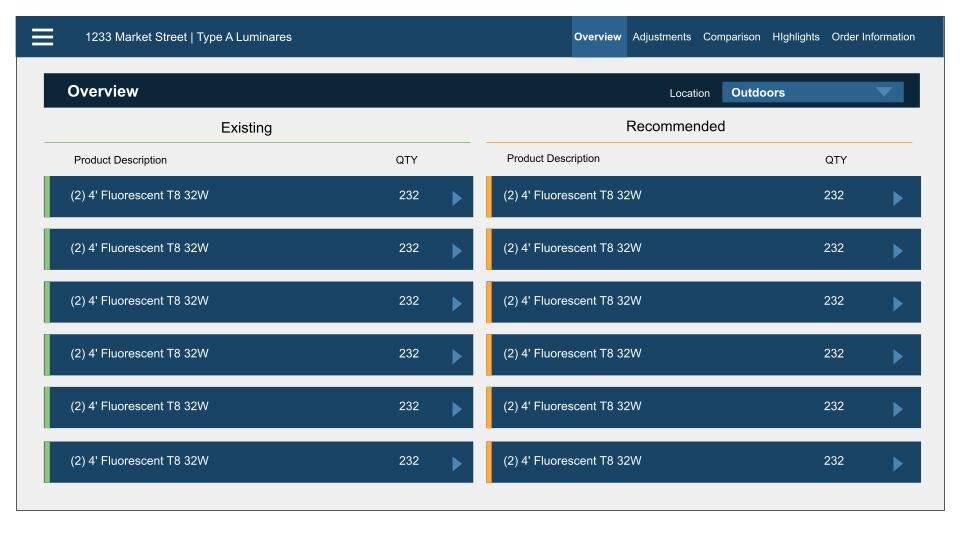Image resolution: width=960 pixels, height=540 pixels.
Task: Expand the last Recommended row arrow
Action: point(898,463)
